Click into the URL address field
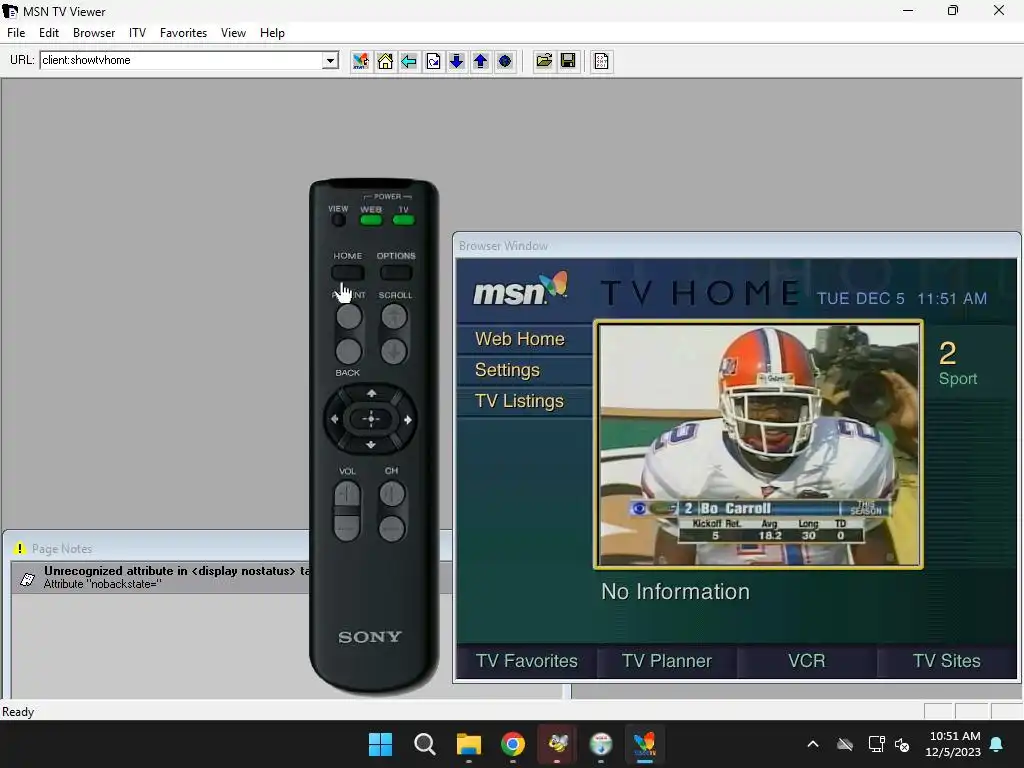This screenshot has width=1024, height=768. pos(182,61)
